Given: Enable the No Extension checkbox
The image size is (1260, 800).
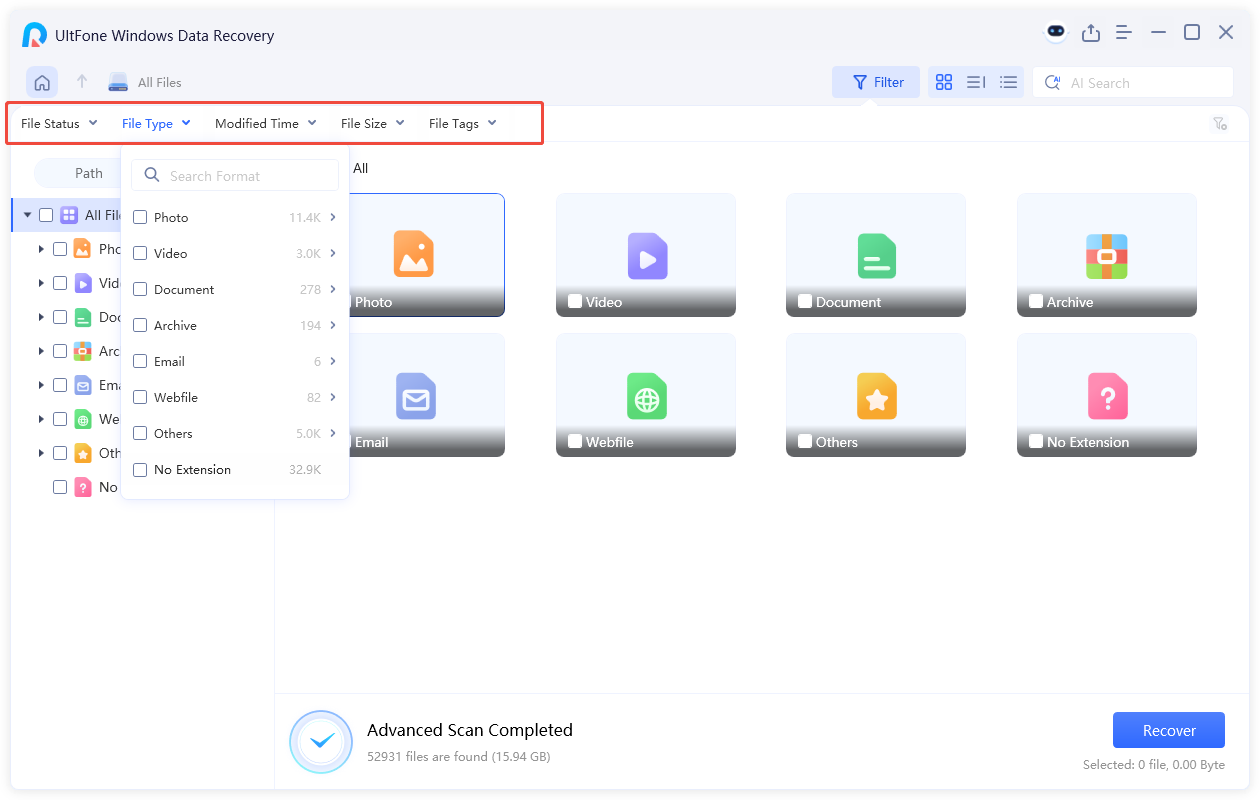Looking at the screenshot, I should (140, 469).
